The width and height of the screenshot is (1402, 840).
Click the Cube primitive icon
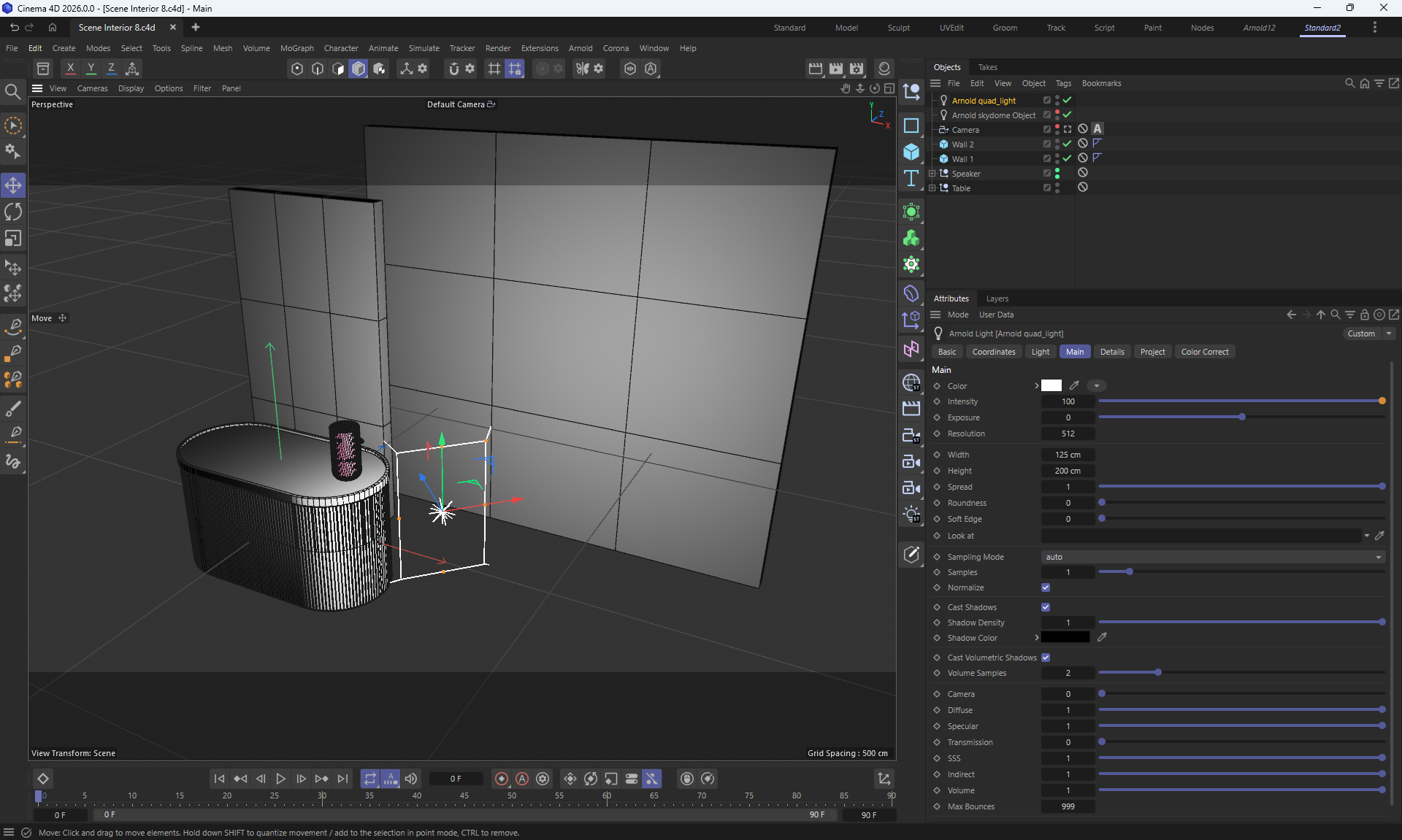pyautogui.click(x=911, y=152)
